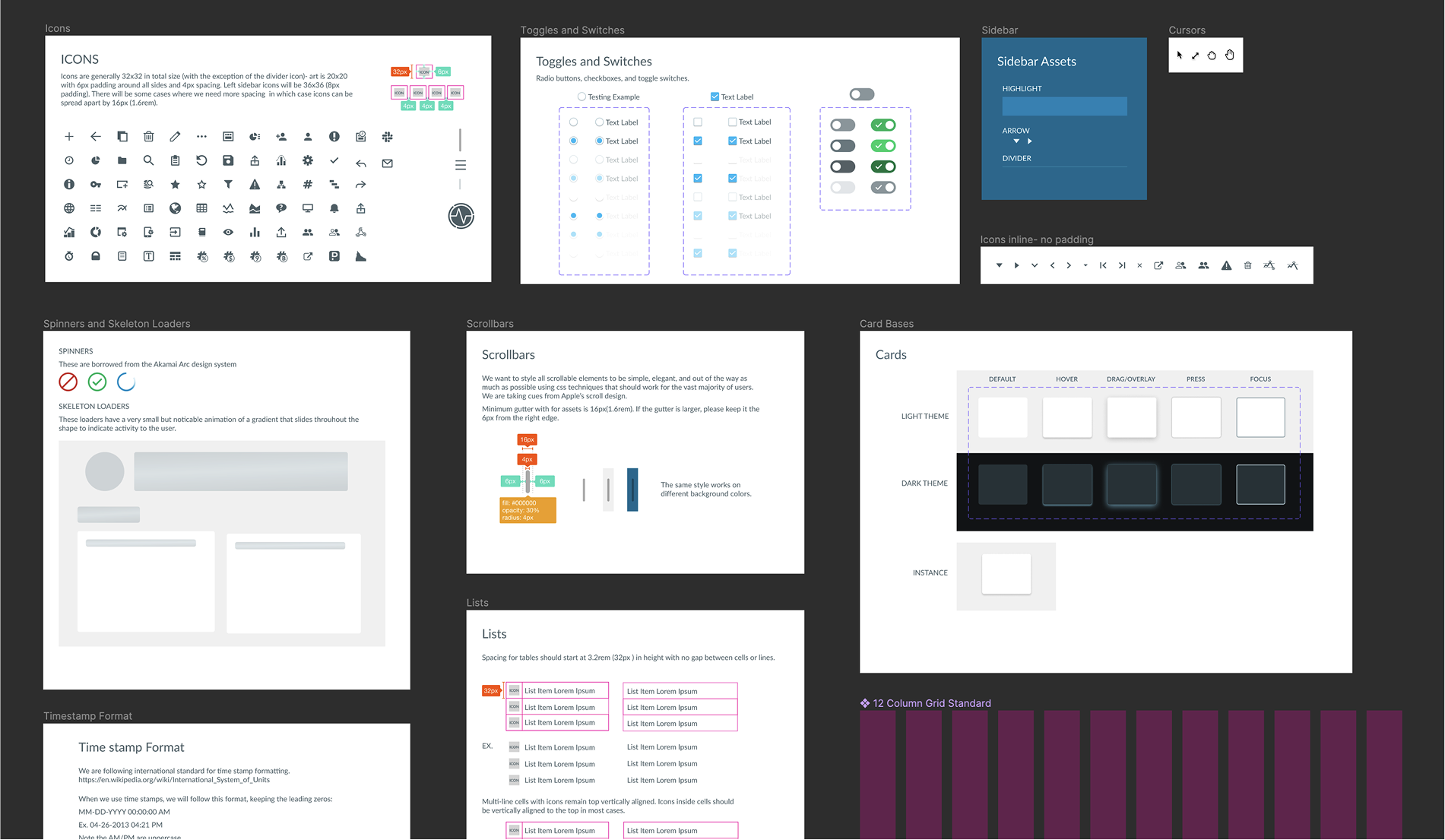Click the chevron-down icon in the inline strip
This screenshot has width=1445, height=840.
click(x=1035, y=265)
